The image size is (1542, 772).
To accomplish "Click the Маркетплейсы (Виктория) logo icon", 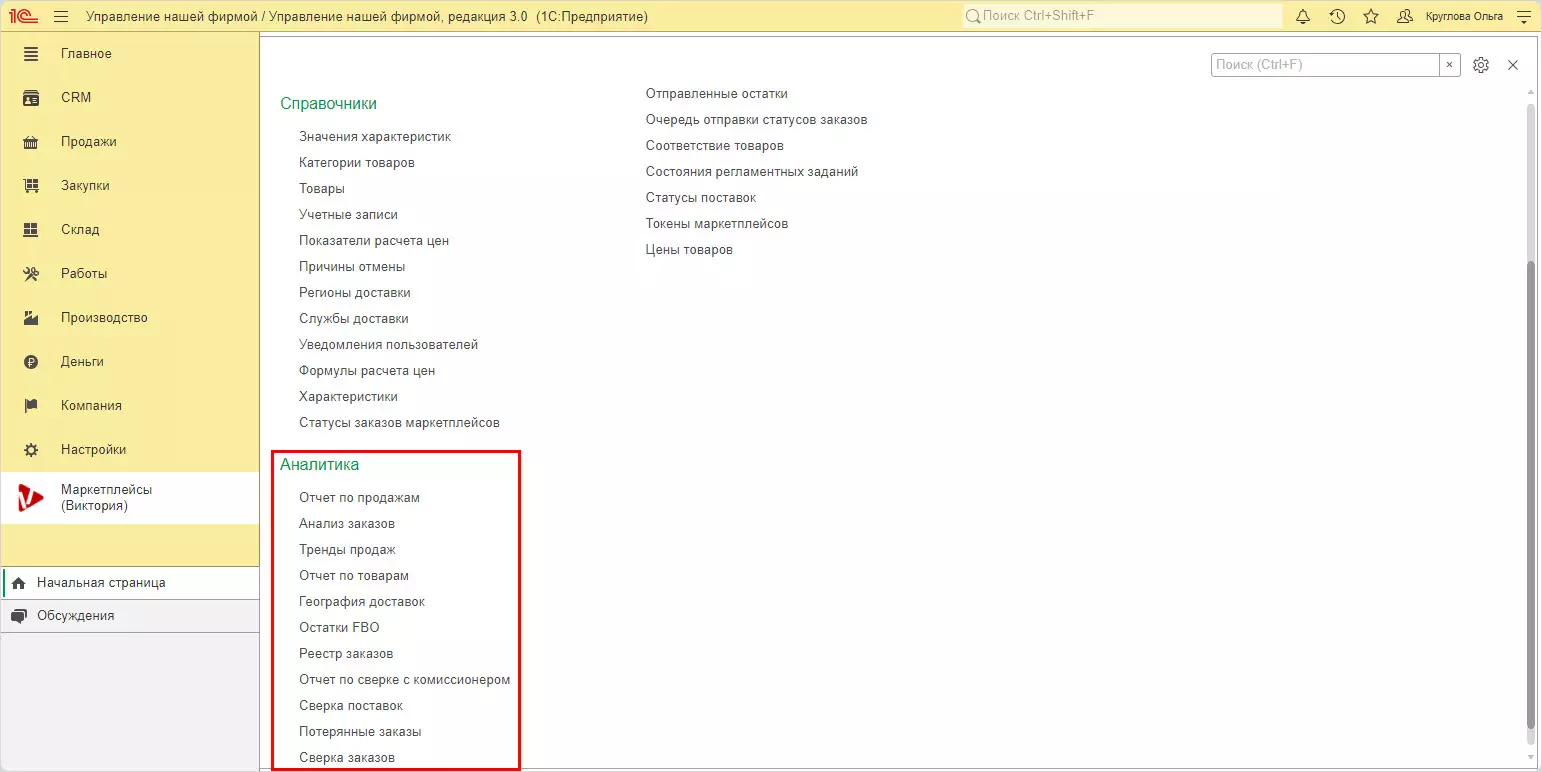I will (31, 498).
